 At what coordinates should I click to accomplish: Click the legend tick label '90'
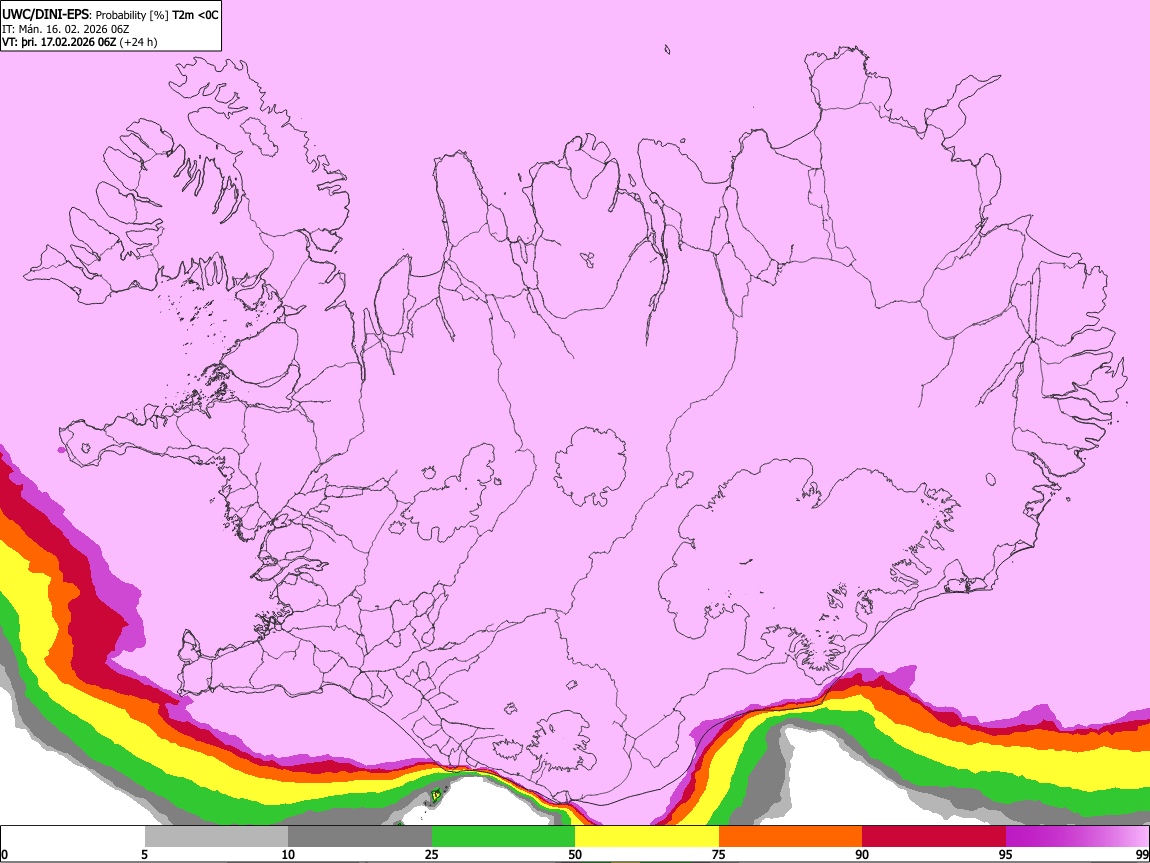tap(862, 855)
